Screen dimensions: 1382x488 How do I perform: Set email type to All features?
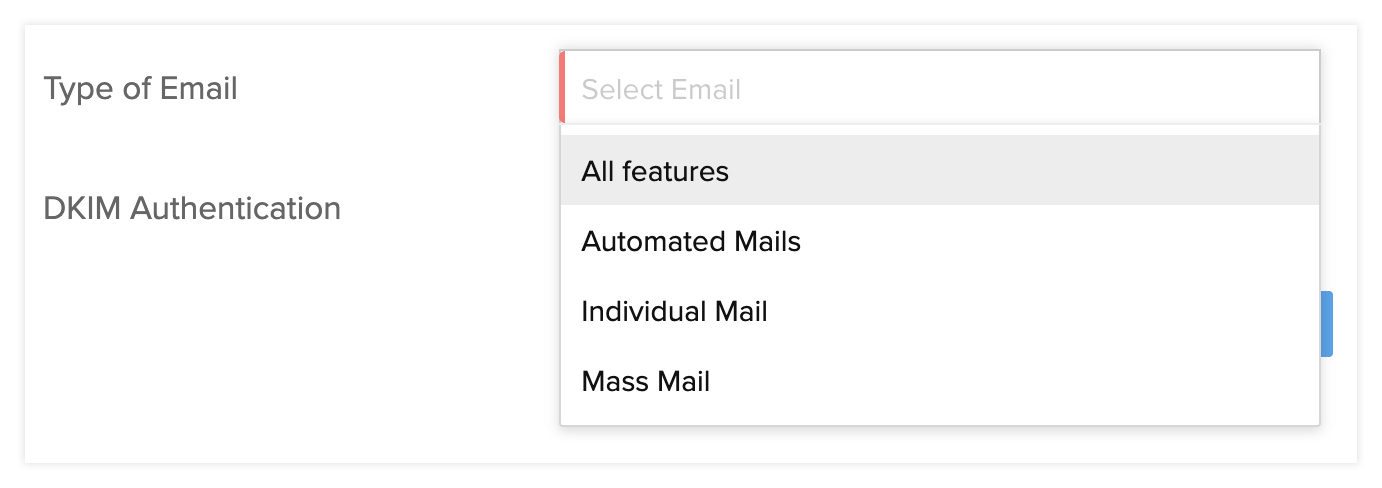(x=655, y=171)
